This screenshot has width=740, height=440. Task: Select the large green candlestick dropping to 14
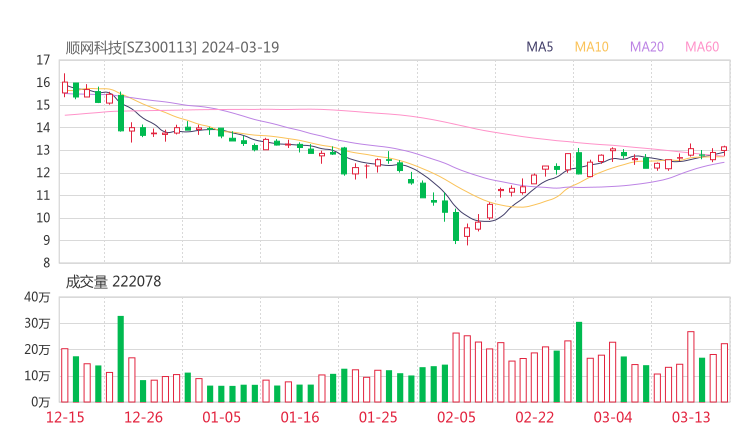pyautogui.click(x=121, y=112)
